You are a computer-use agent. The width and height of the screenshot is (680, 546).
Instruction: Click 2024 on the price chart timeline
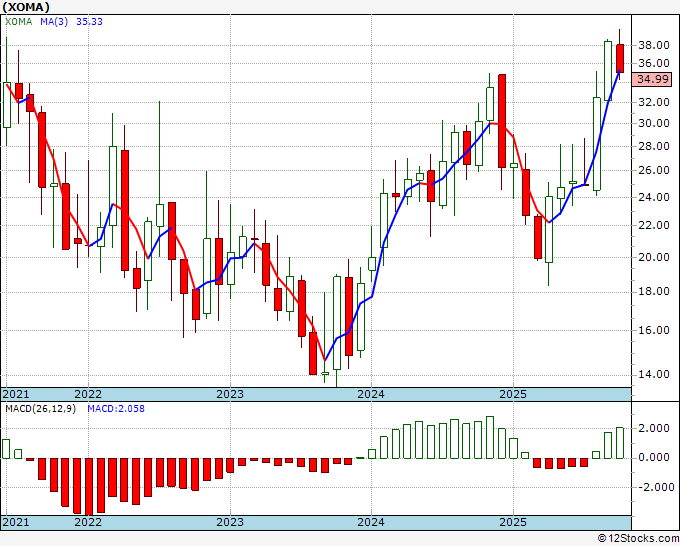point(371,394)
